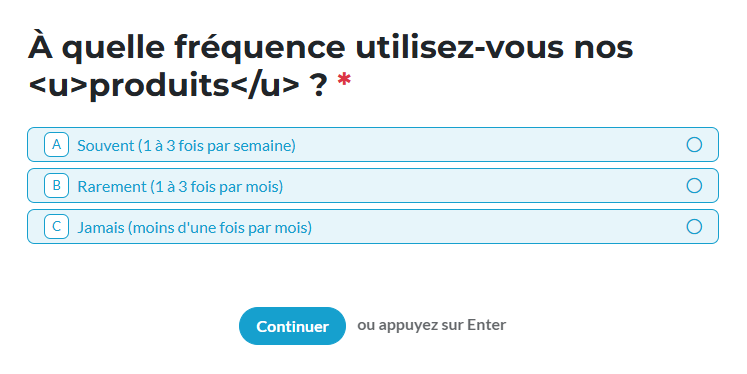747x374 pixels.
Task: Click the word 'Enter' in the hint
Action: (x=486, y=325)
